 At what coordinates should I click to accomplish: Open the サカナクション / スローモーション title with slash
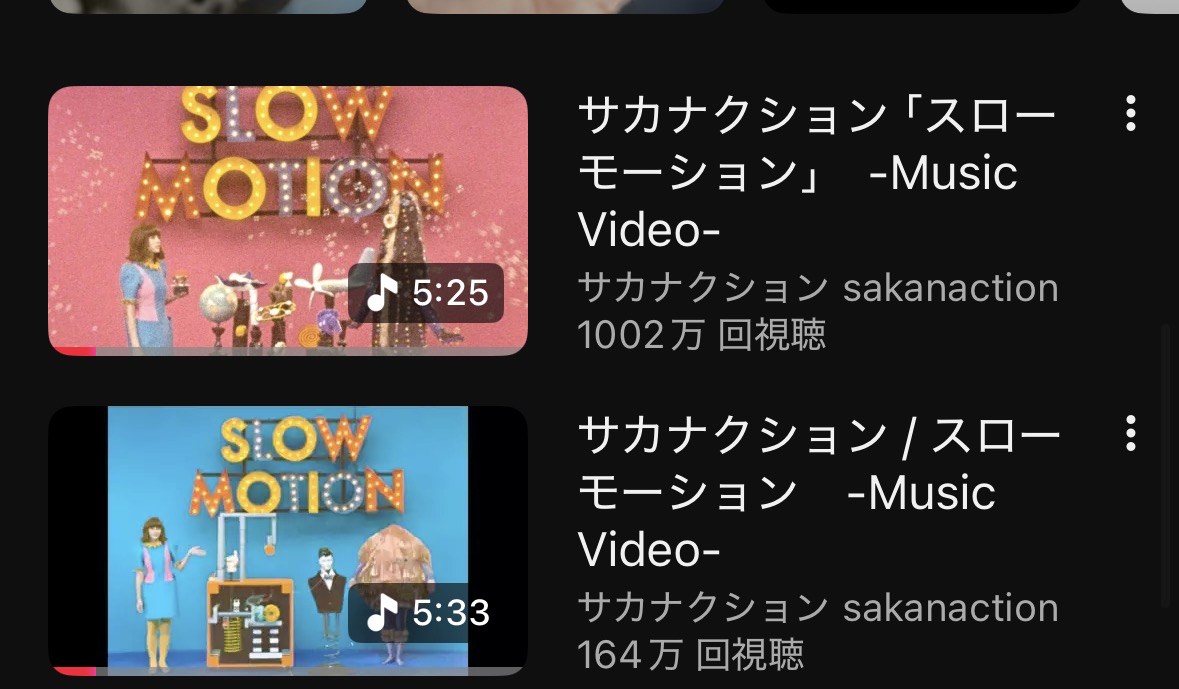click(818, 493)
